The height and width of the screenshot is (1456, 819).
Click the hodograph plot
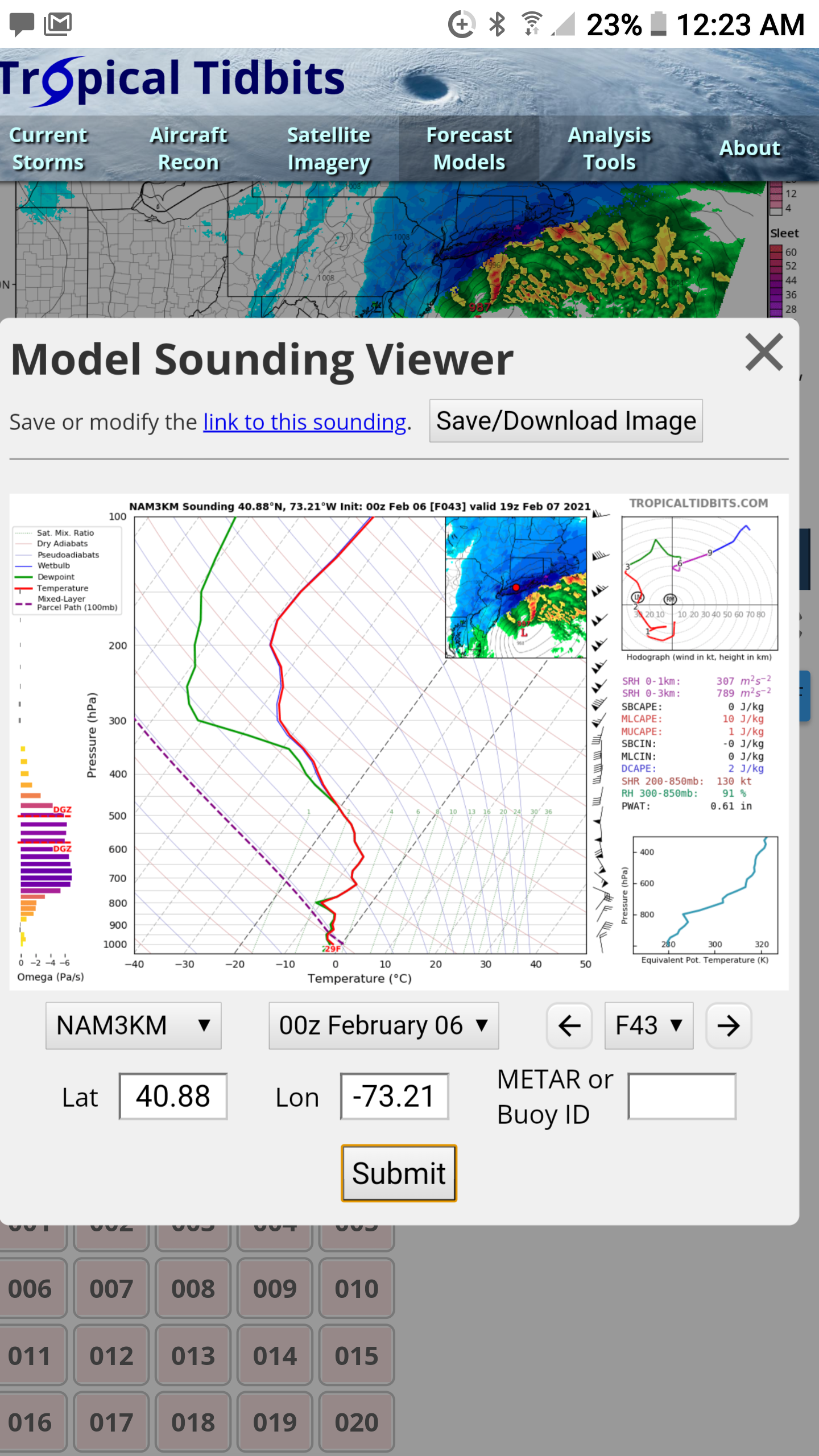pos(700,583)
